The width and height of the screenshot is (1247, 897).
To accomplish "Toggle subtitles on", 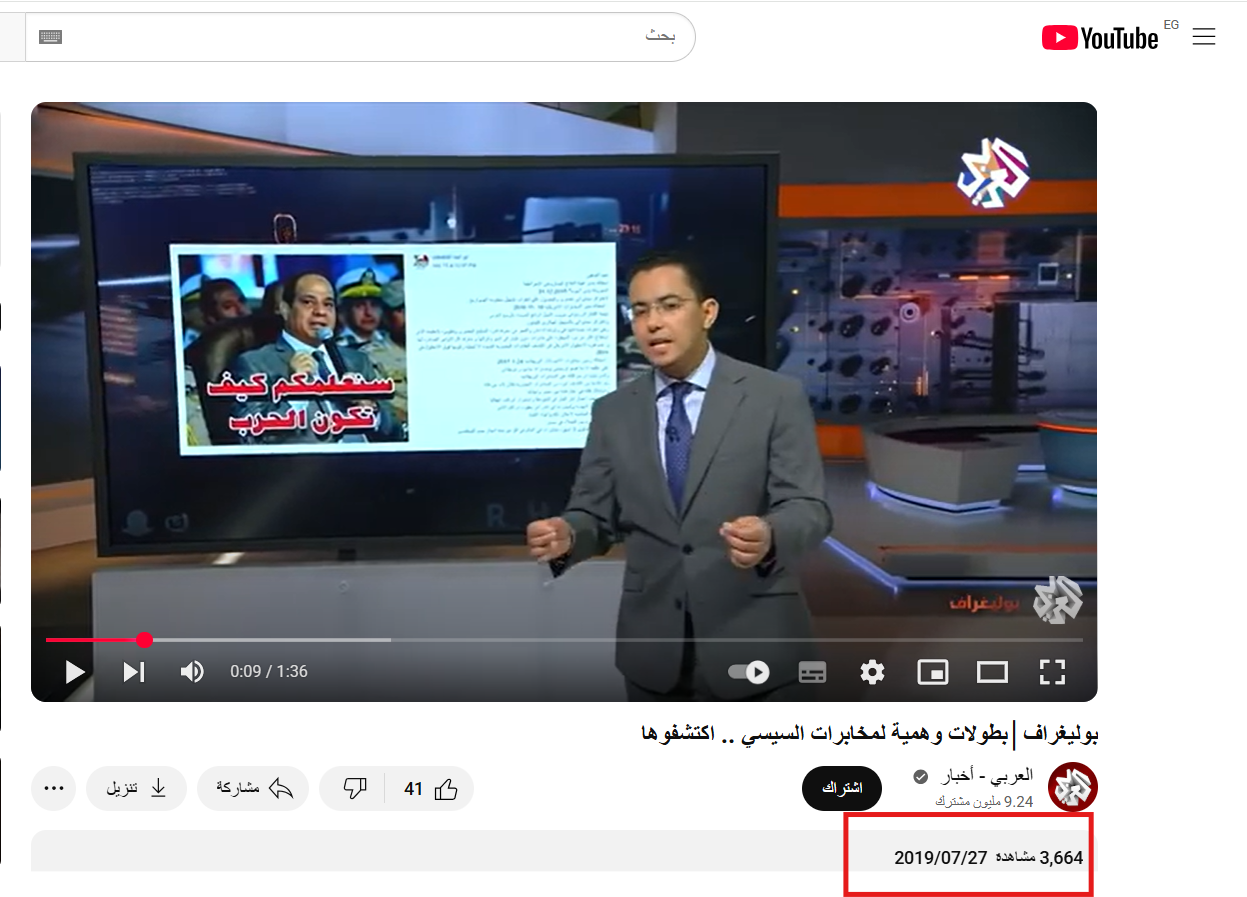I will pos(812,672).
